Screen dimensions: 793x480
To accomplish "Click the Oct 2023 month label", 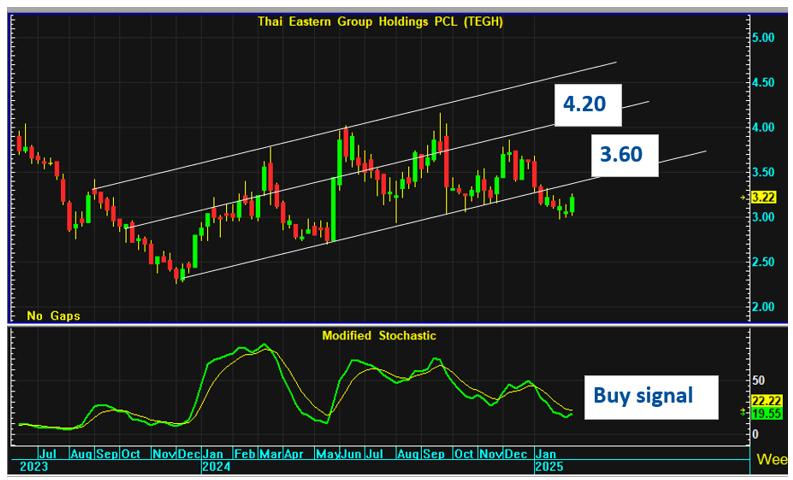I will 130,454.
